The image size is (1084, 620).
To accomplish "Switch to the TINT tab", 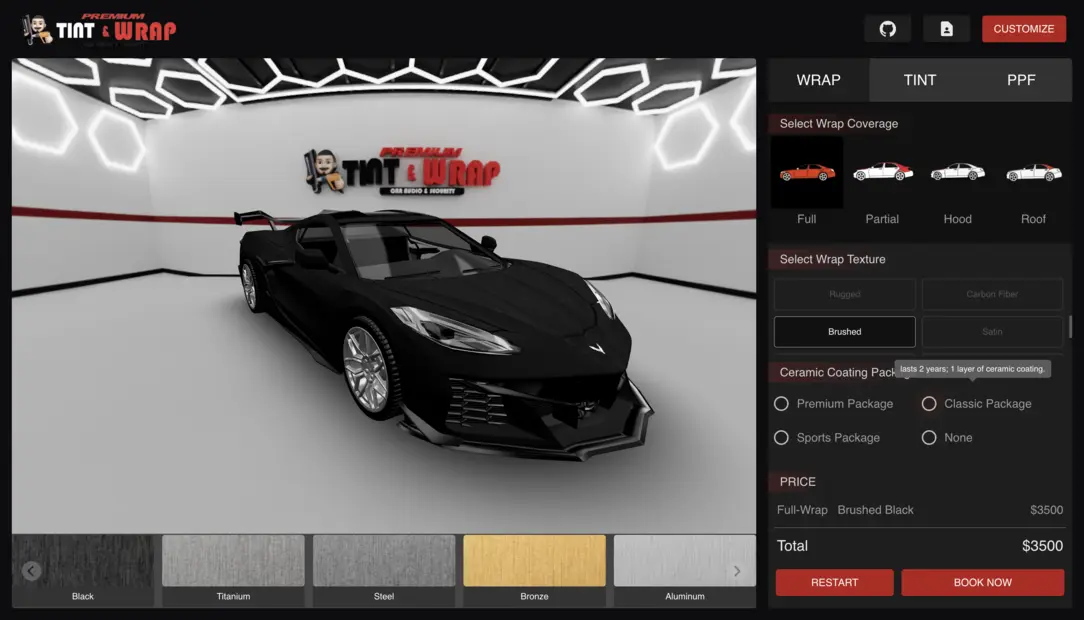I will coord(919,80).
